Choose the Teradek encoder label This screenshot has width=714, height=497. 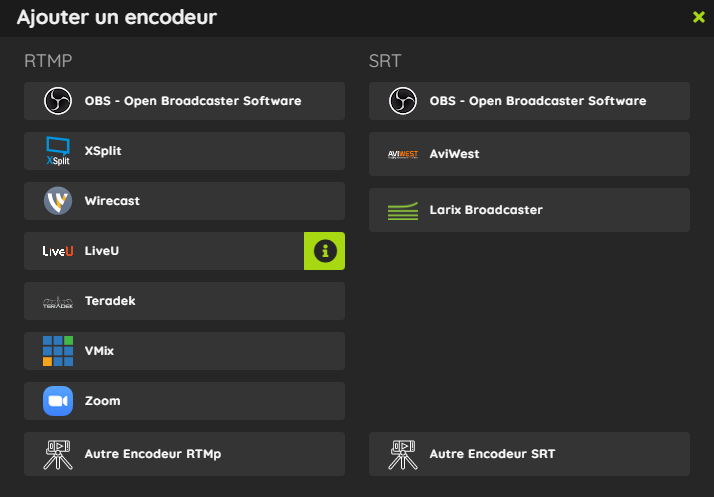pyautogui.click(x=110, y=301)
